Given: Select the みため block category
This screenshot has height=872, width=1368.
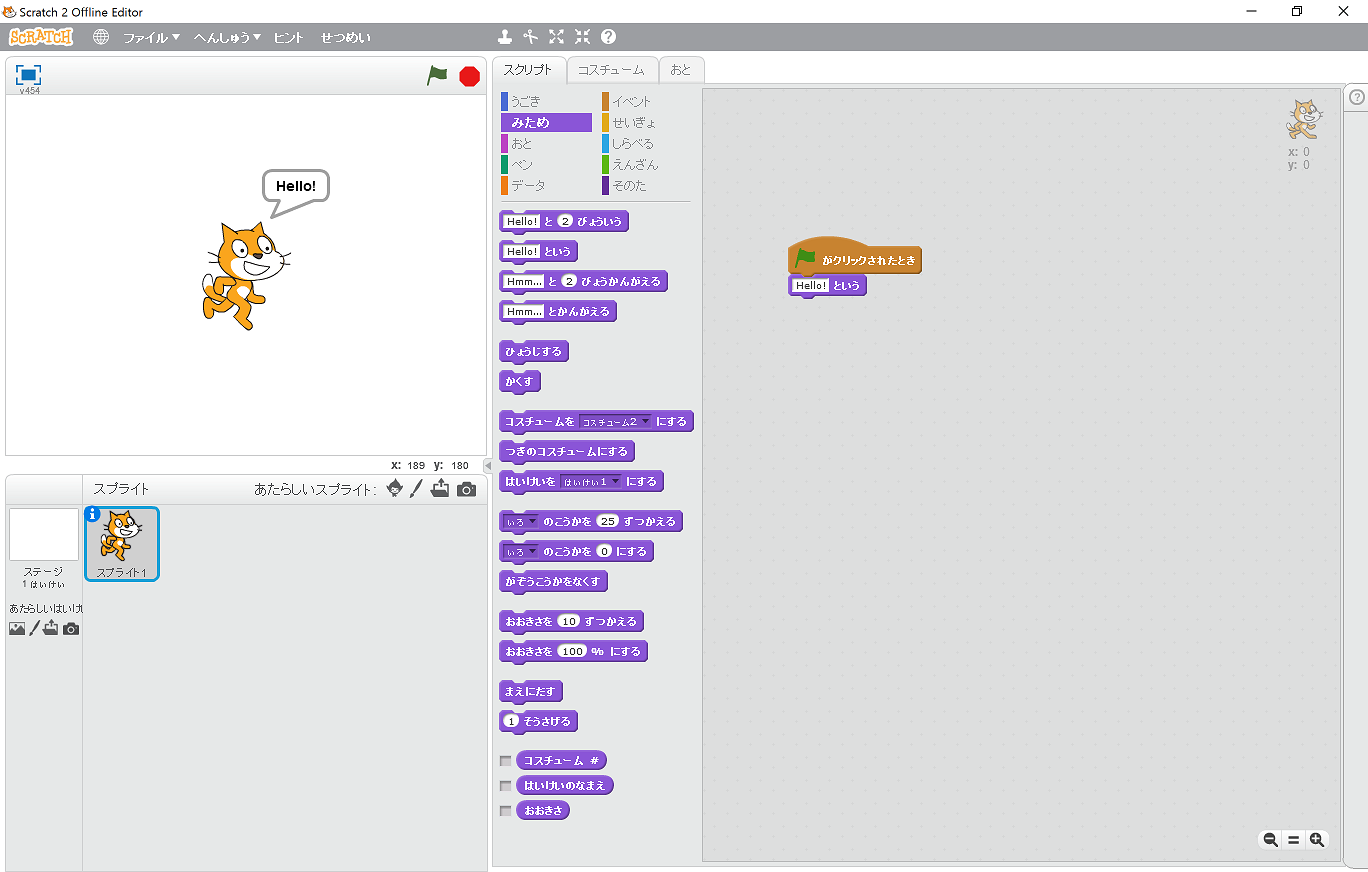Looking at the screenshot, I should (546, 122).
